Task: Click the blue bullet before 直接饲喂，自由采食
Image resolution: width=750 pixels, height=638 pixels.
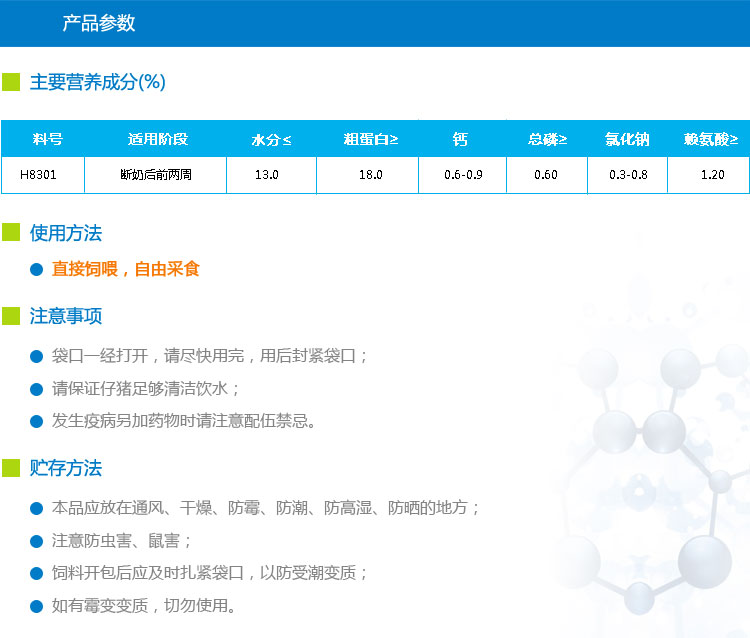Action: (37, 269)
